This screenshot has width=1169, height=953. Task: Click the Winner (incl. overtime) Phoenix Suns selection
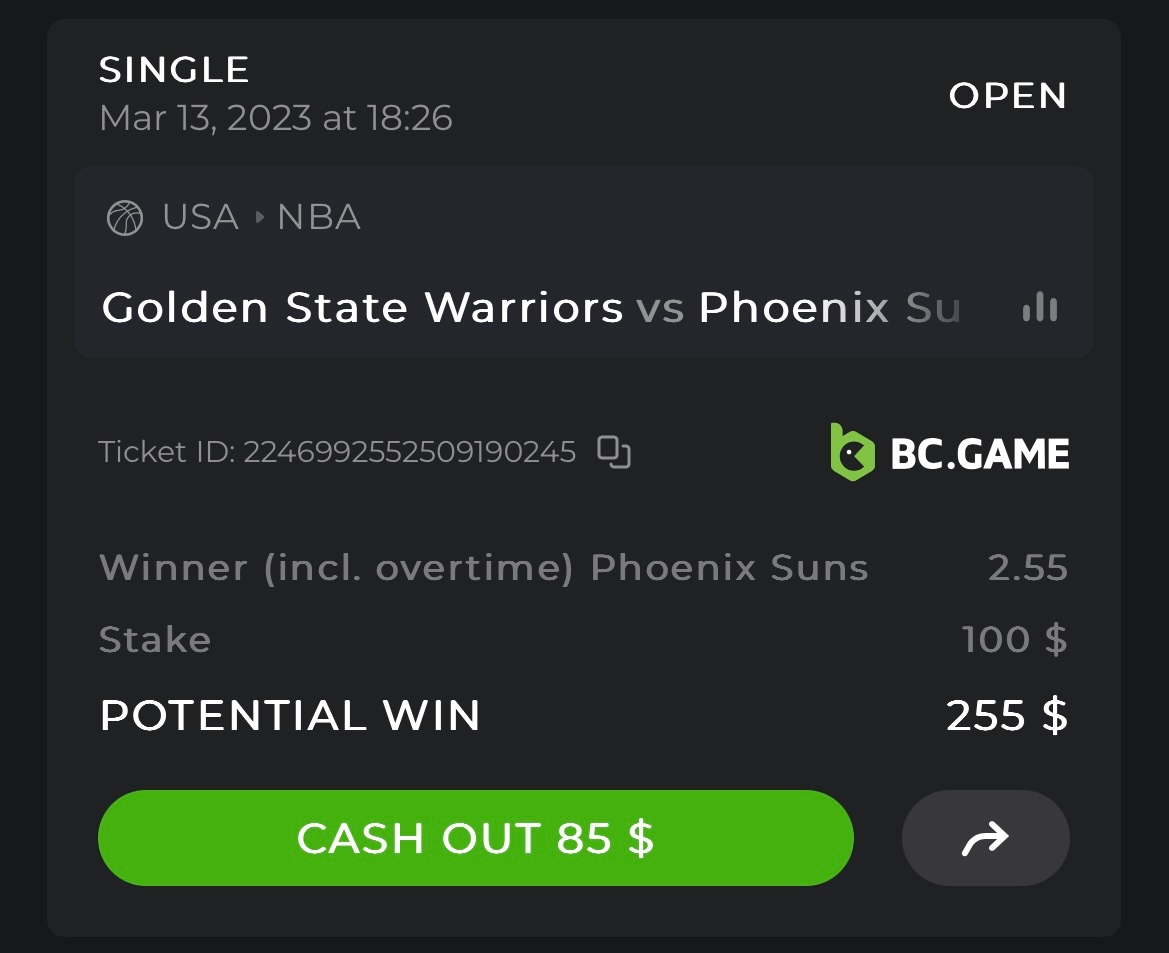[483, 568]
